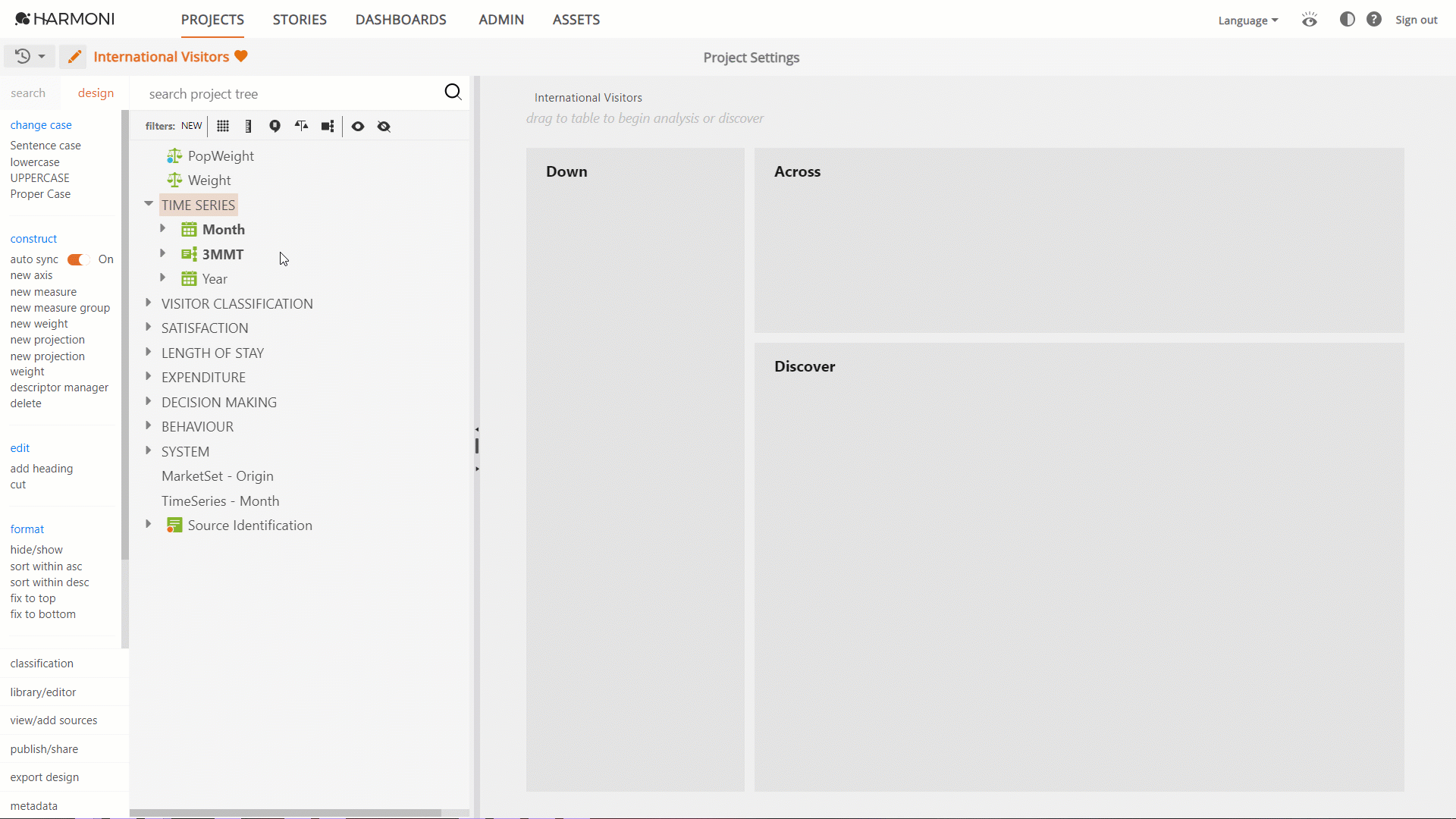Screen dimensions: 1456x819
Task: Expand the Month node
Action: 162,228
